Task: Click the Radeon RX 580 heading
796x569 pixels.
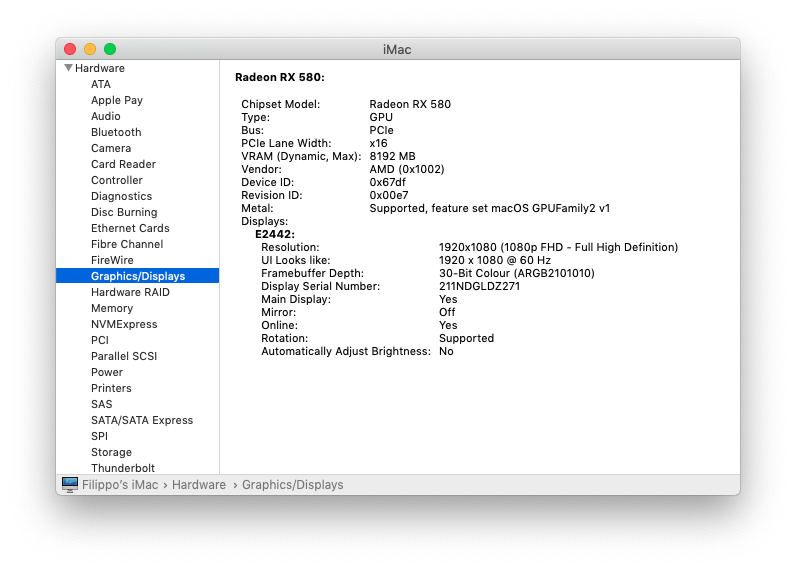Action: pyautogui.click(x=279, y=77)
